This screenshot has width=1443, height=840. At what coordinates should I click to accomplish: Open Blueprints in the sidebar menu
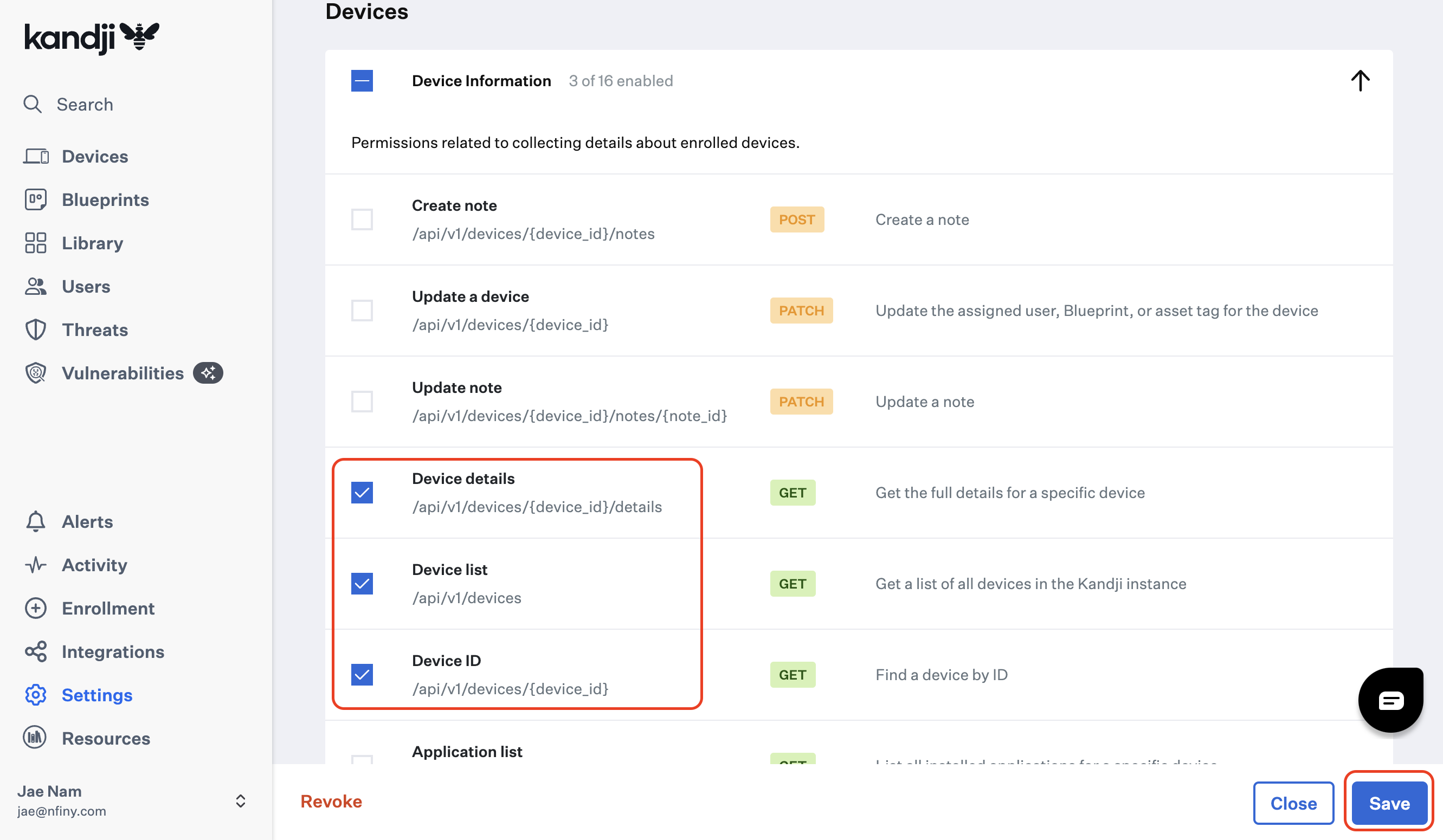click(105, 200)
